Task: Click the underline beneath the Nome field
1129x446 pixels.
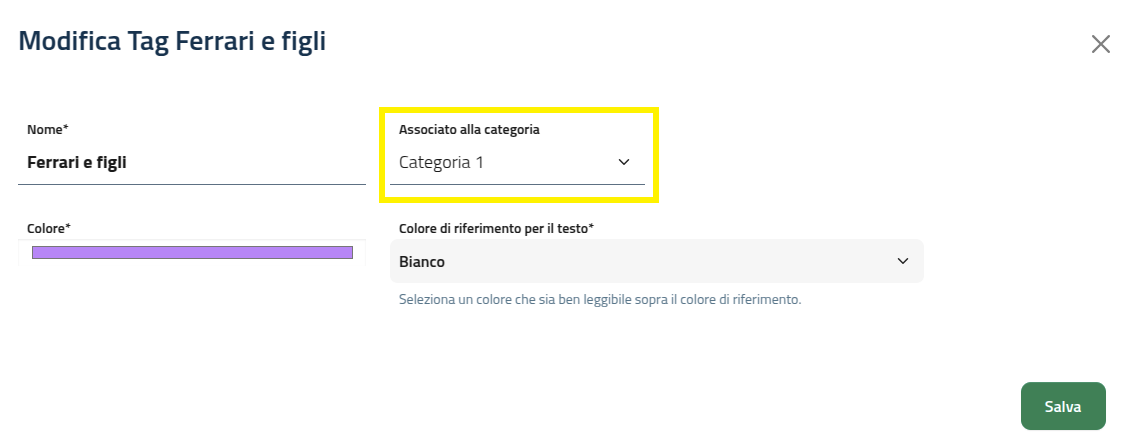Action: (192, 184)
